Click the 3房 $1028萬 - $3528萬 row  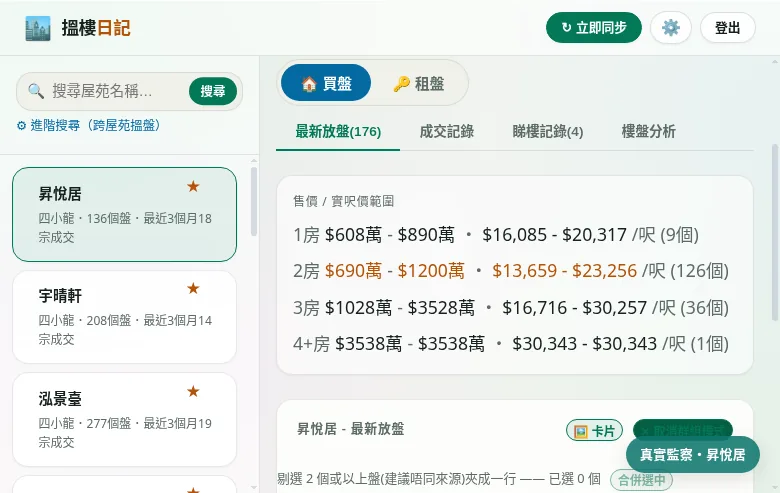(511, 308)
